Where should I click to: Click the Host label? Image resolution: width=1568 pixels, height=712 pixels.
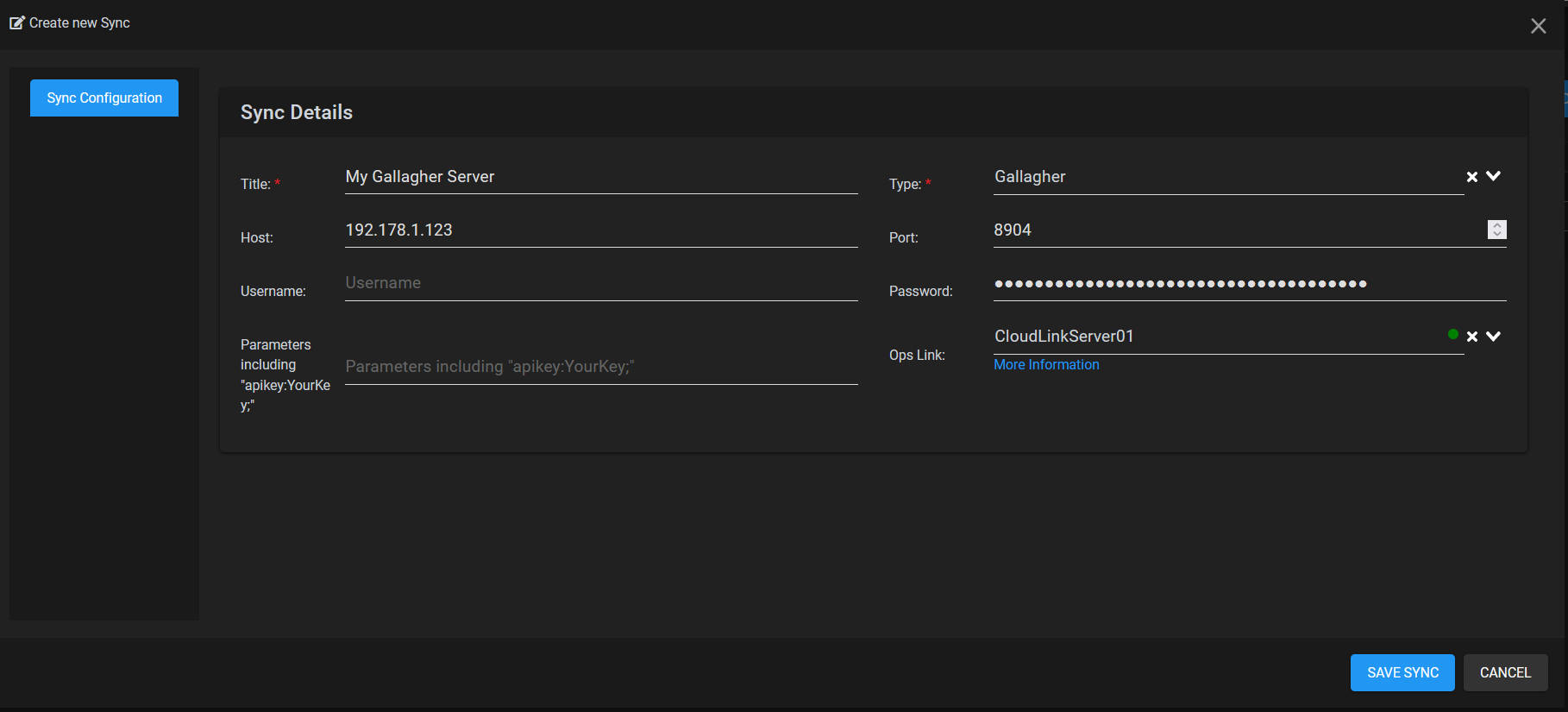coord(257,238)
